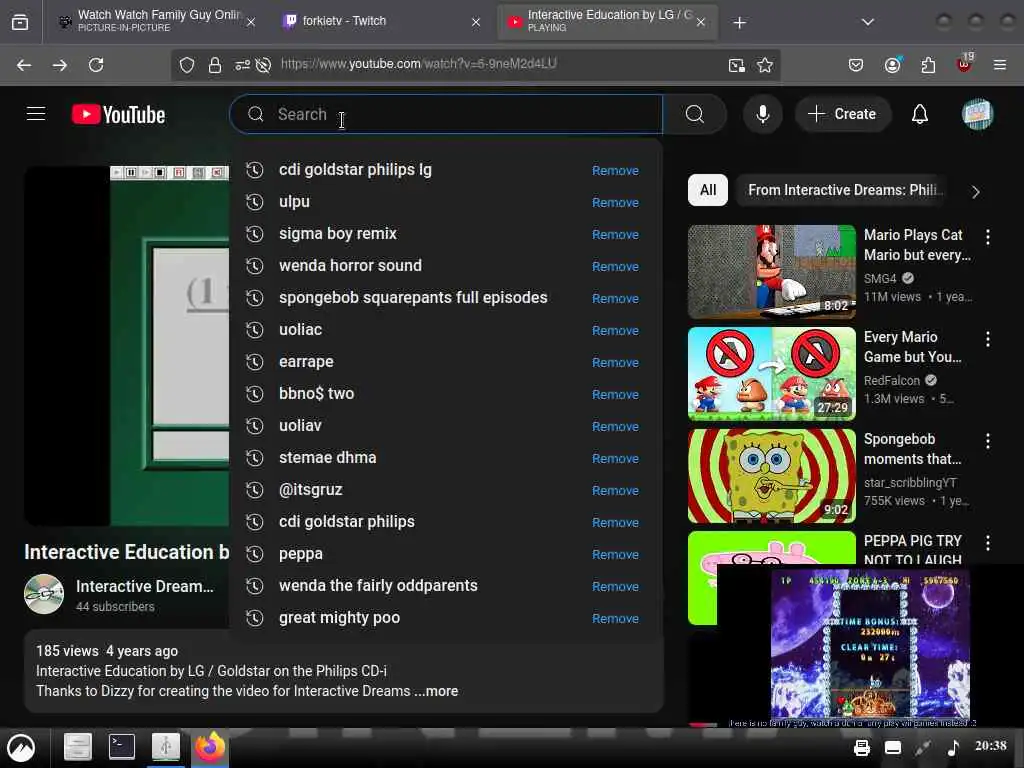The height and width of the screenshot is (768, 1024).
Task: Remove 'earrape' from search history
Action: (x=615, y=362)
